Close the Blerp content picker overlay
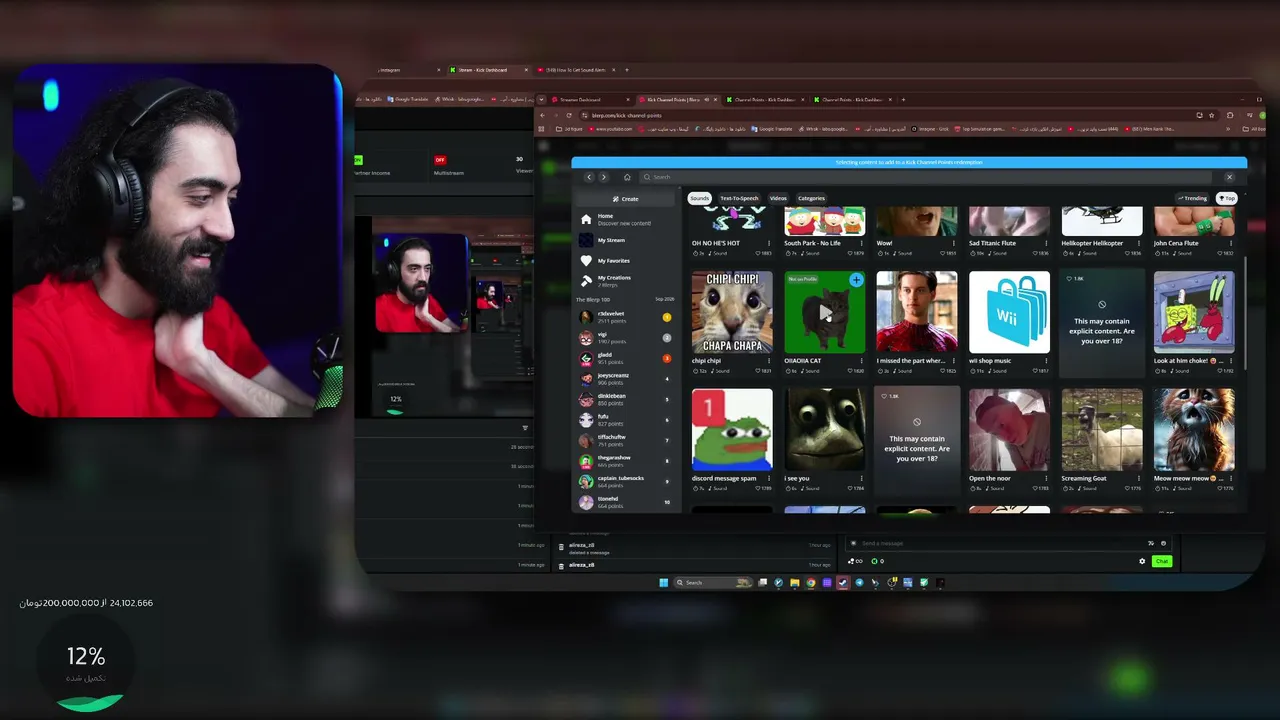Image resolution: width=1280 pixels, height=720 pixels. (x=1229, y=177)
